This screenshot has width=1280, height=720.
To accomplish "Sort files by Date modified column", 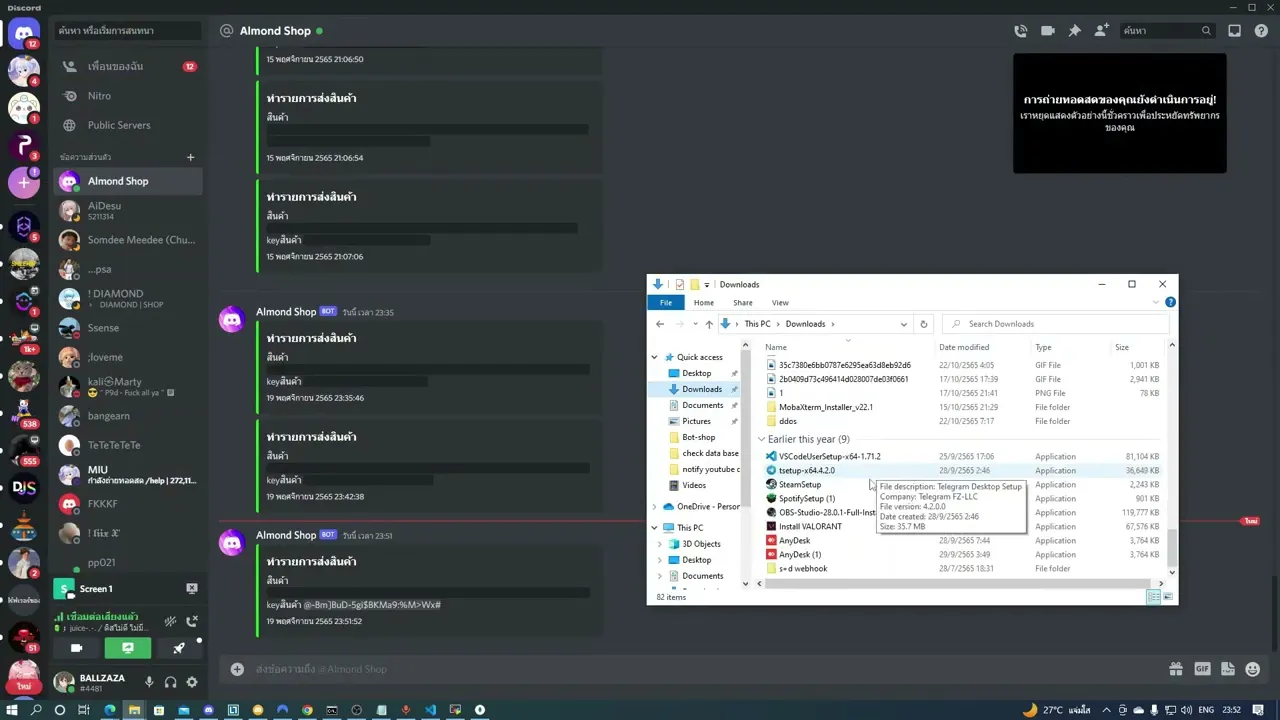I will [964, 348].
